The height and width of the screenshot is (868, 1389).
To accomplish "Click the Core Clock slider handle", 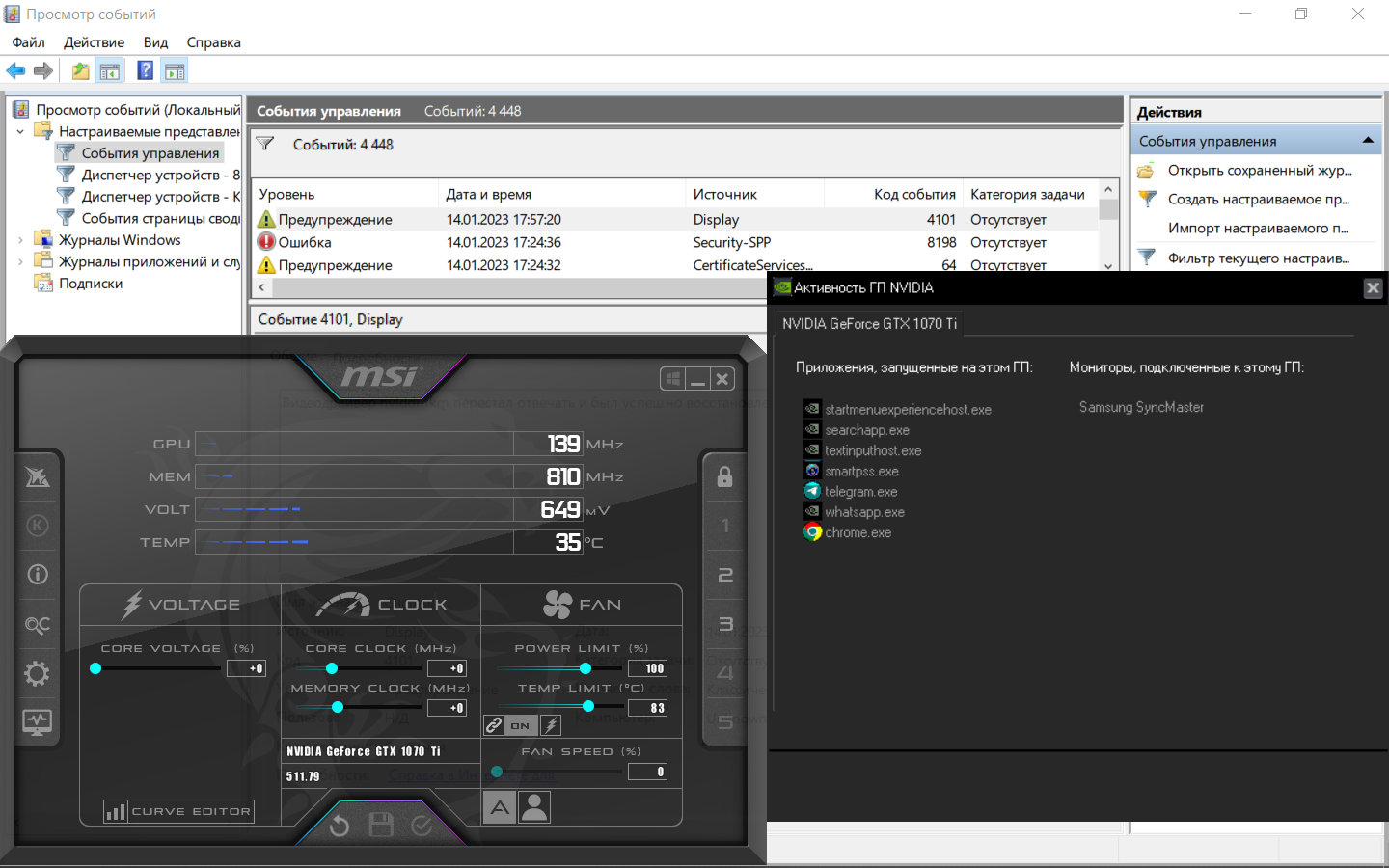I will coord(332,668).
